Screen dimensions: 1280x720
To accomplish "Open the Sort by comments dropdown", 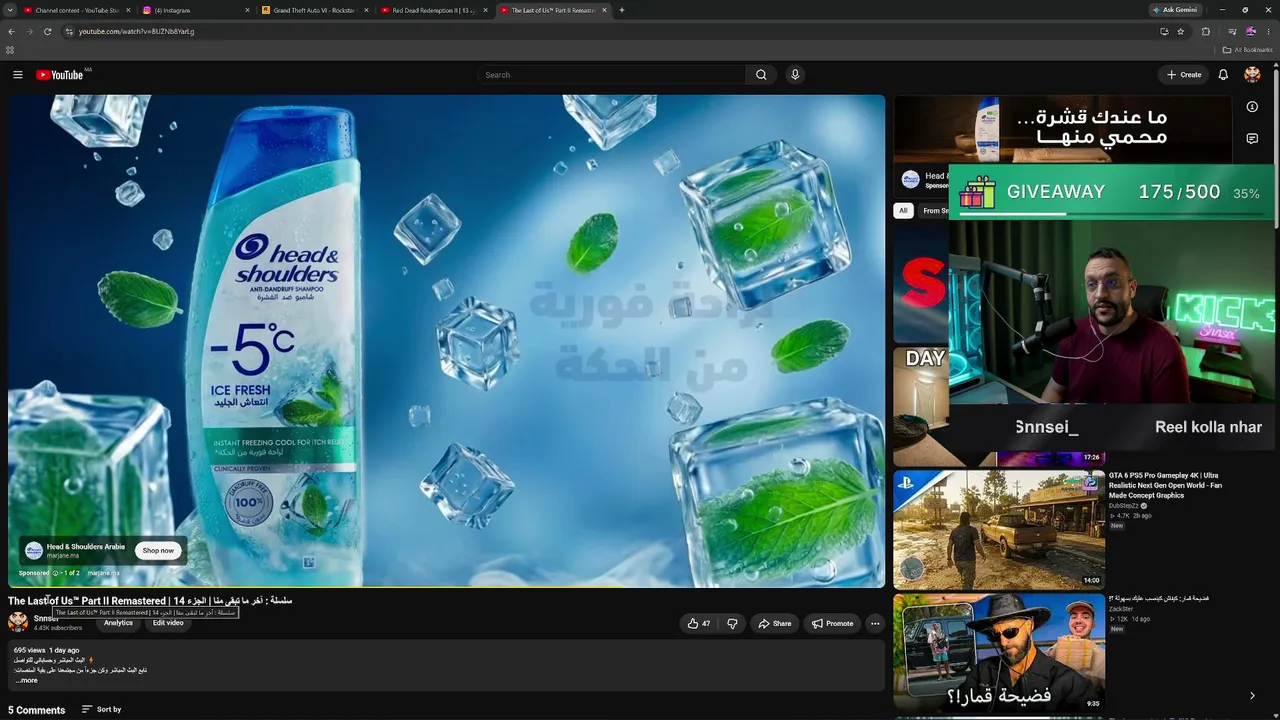I will tap(101, 710).
